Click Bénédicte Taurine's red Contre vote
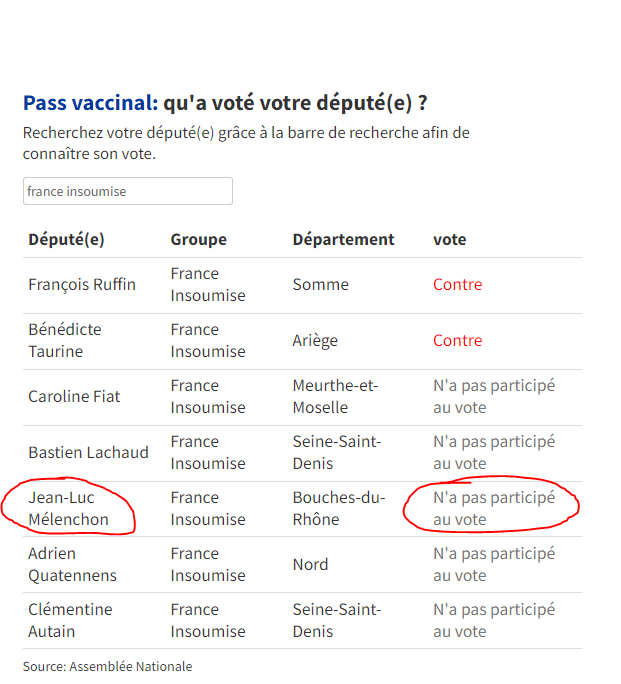Viewport: 621px width, 684px height. (x=457, y=341)
